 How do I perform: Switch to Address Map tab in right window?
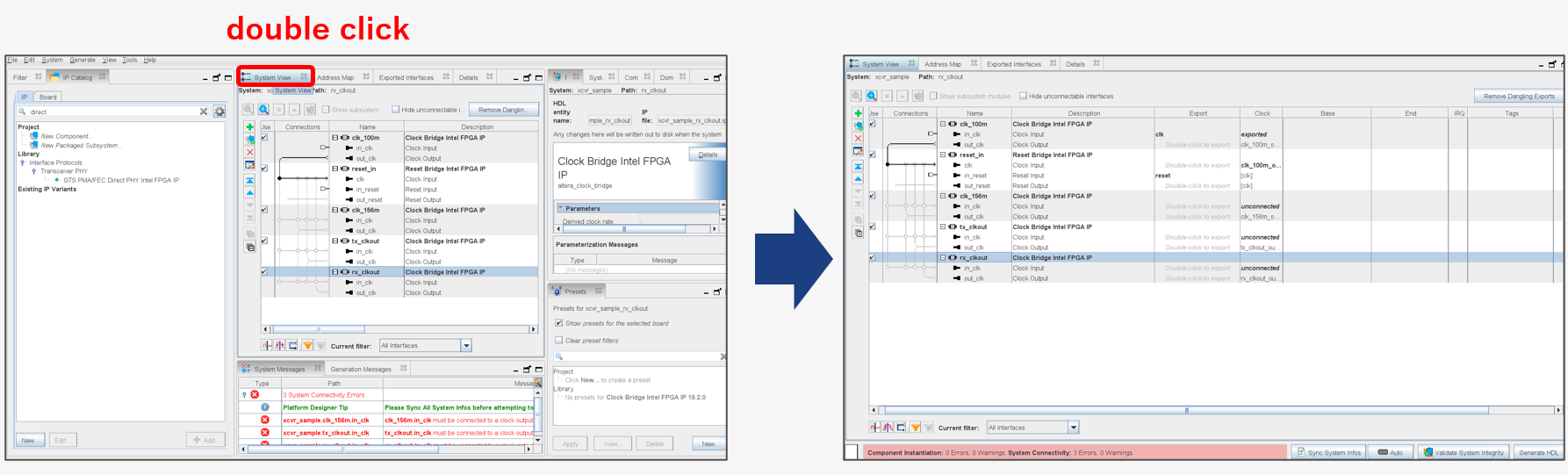(943, 64)
